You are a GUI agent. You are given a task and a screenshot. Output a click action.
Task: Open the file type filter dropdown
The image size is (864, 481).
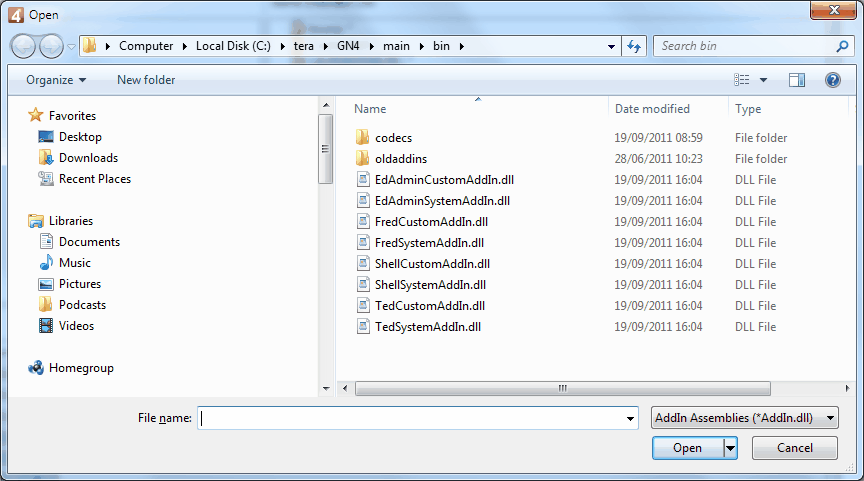tap(744, 419)
